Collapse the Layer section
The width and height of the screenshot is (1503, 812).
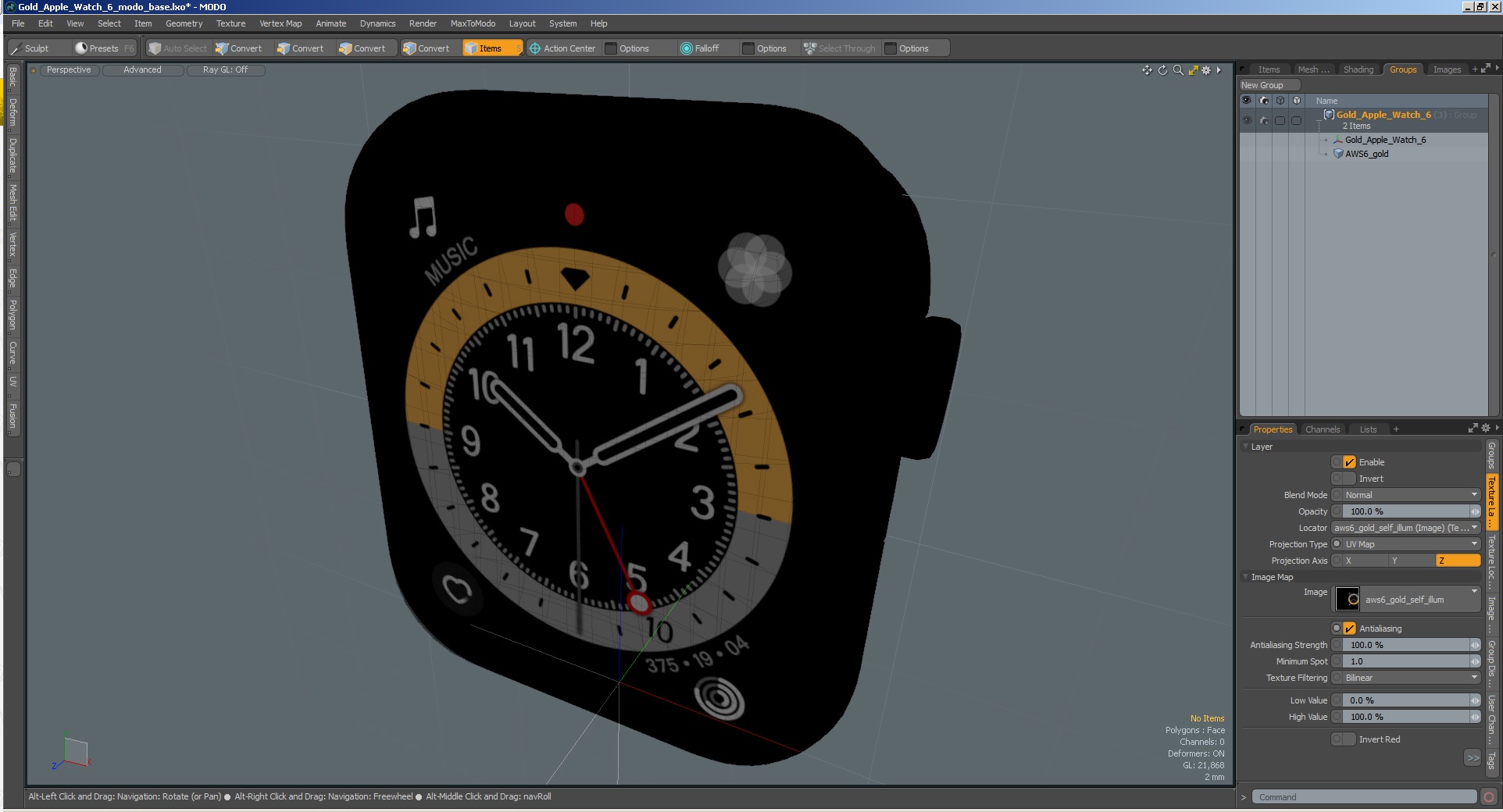coord(1245,447)
